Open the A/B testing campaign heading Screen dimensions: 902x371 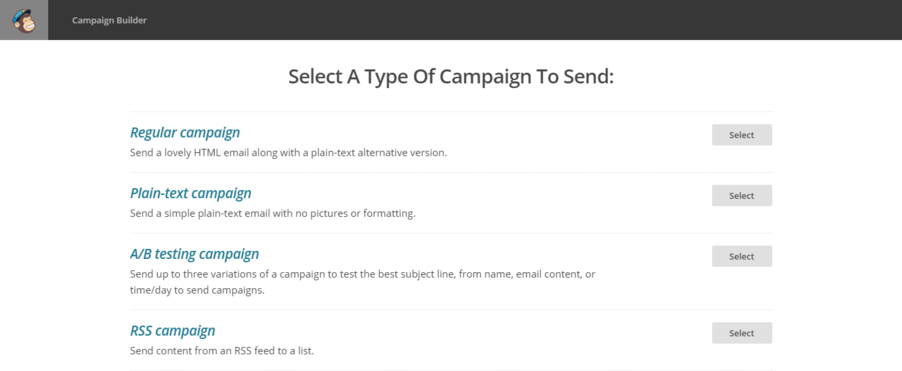point(194,254)
